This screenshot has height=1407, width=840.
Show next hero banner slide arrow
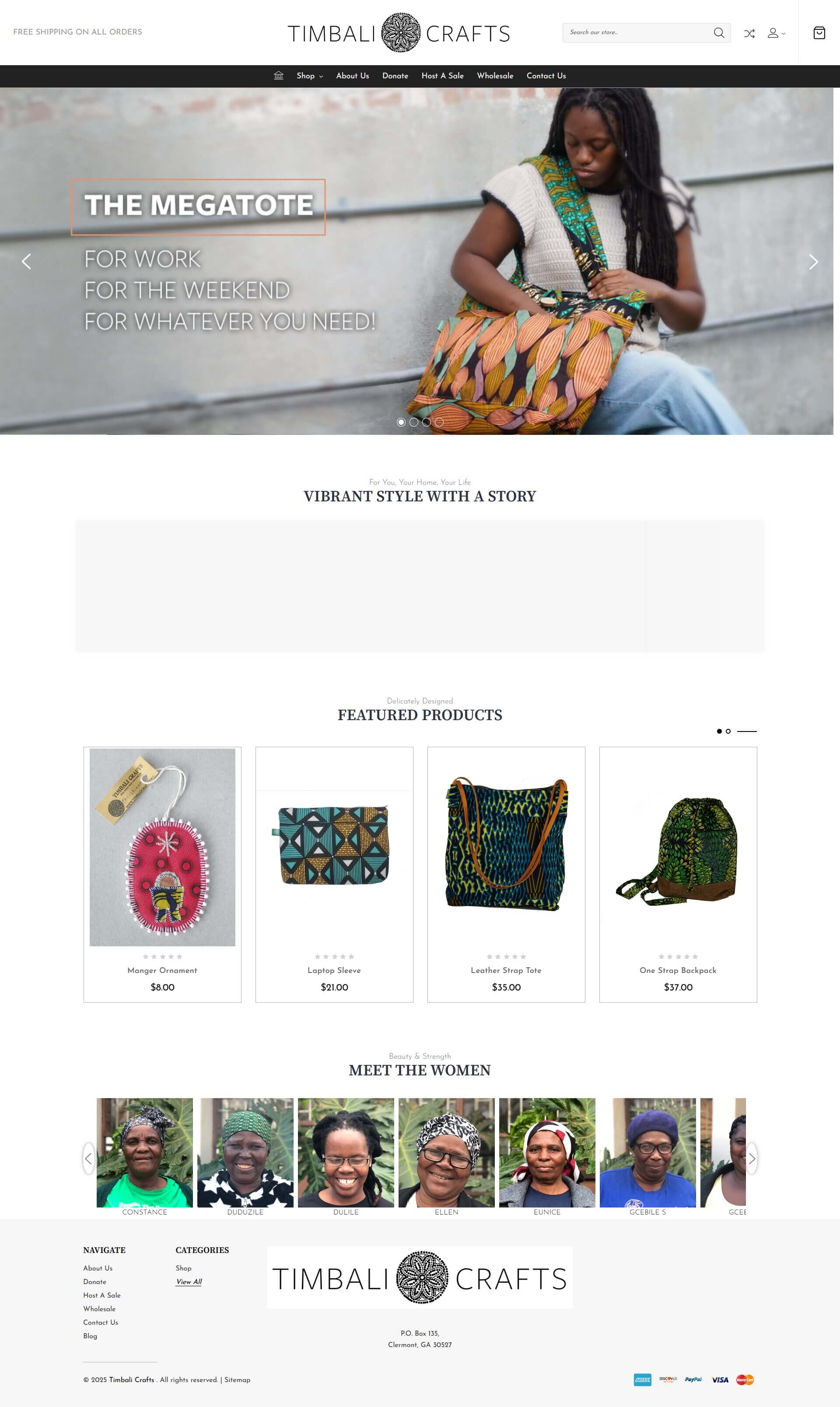tap(813, 262)
